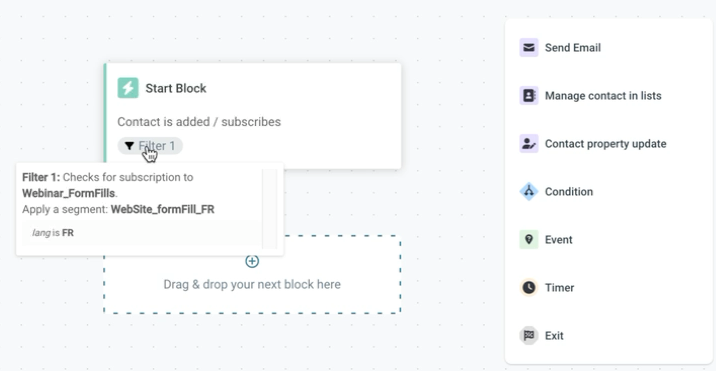716x371 pixels.
Task: Click the Contact property update icon
Action: tap(529, 143)
